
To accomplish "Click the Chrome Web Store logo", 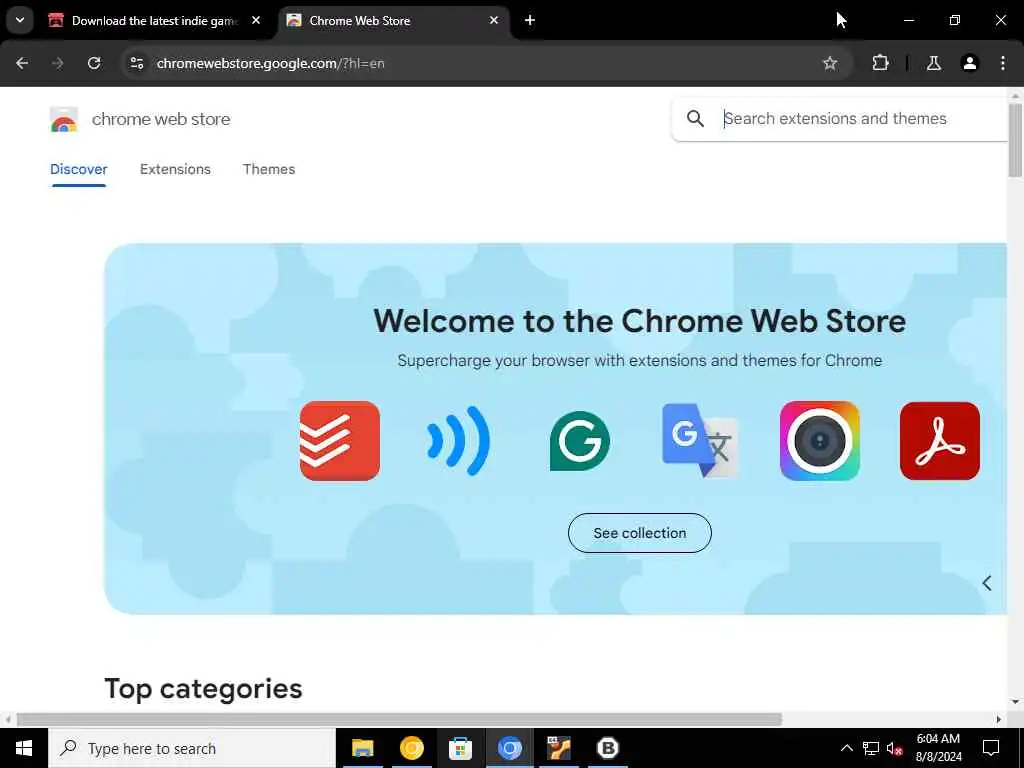I will tap(64, 120).
